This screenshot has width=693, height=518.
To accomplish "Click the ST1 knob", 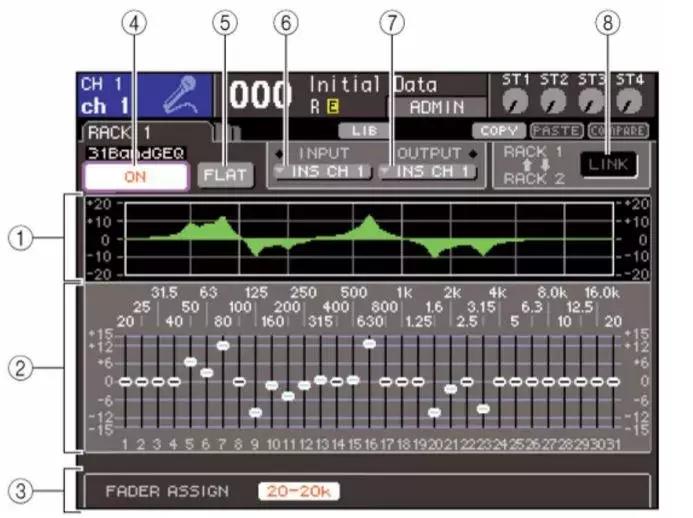I will 514,101.
